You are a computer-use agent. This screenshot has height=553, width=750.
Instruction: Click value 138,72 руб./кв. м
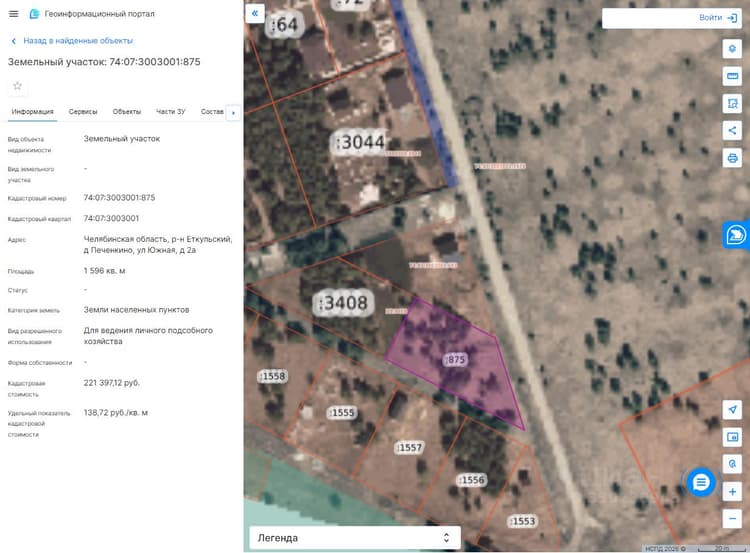115,412
